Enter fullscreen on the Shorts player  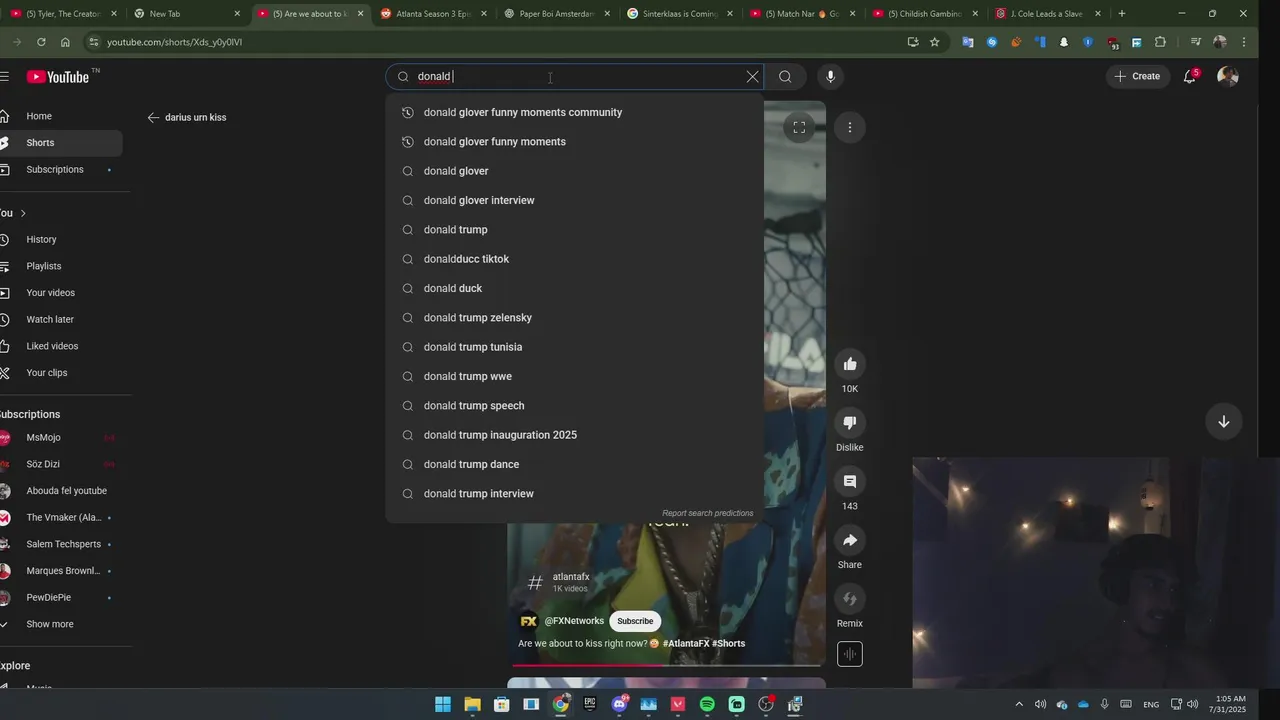pyautogui.click(x=799, y=127)
